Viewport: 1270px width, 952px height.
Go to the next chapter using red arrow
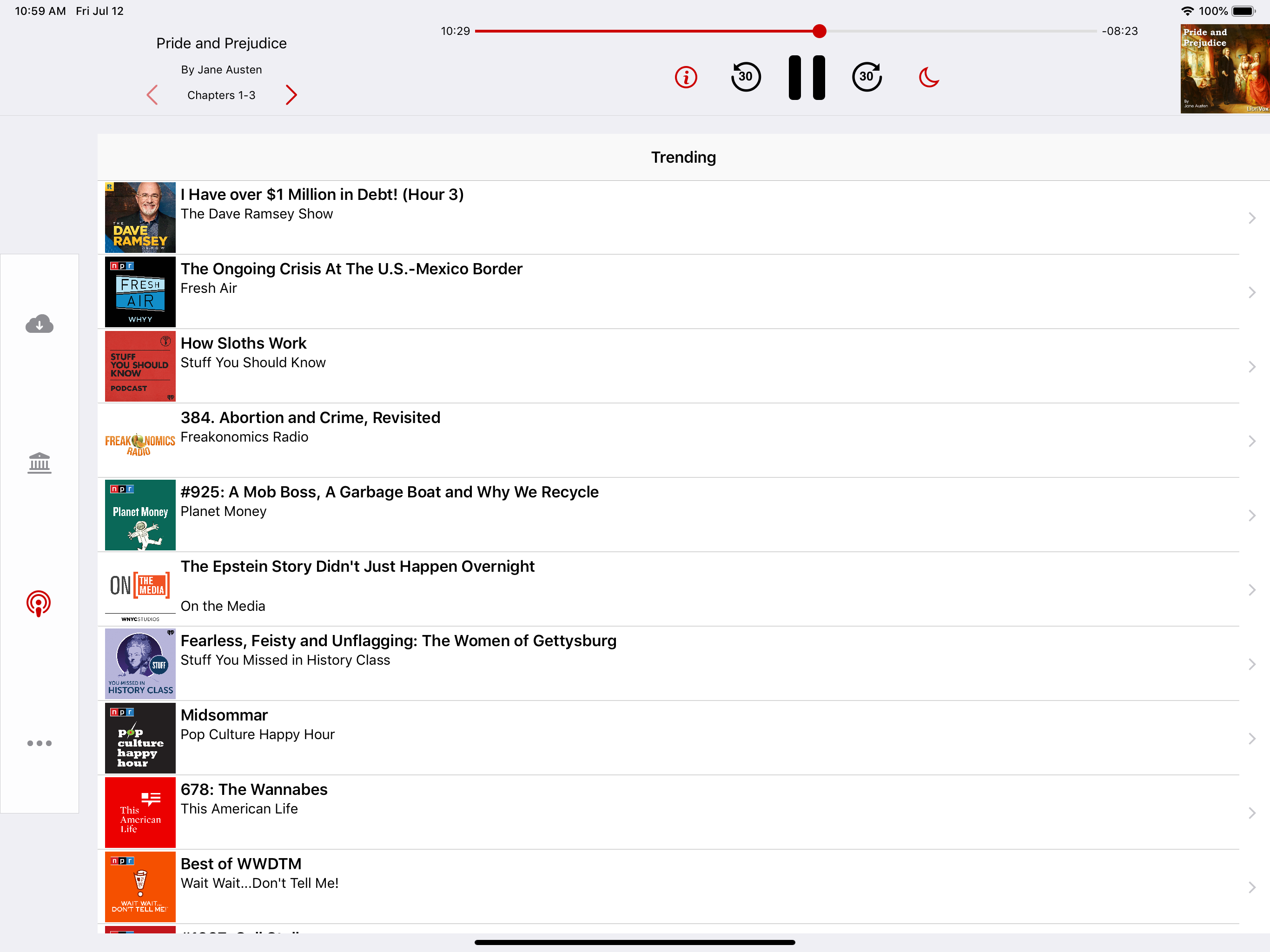click(291, 95)
